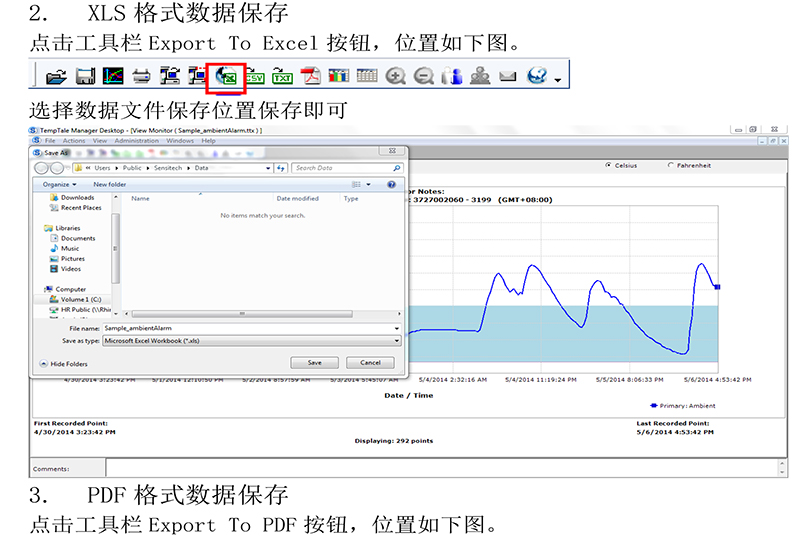Click the Save button in dialog
Viewport: 800px width, 538px height.
click(315, 363)
